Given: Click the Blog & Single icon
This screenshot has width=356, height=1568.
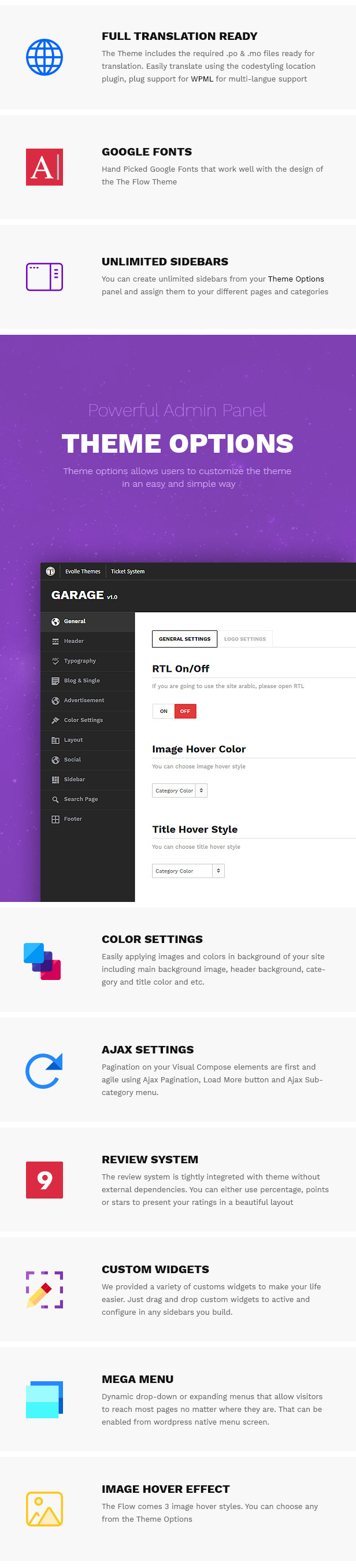Looking at the screenshot, I should tap(55, 681).
